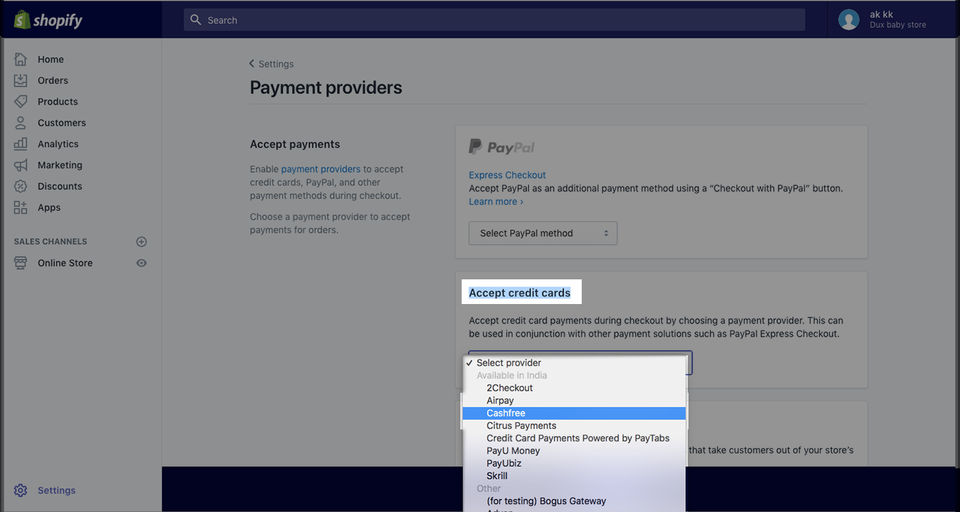Open the Express Checkout link
960x512 pixels.
pyautogui.click(x=507, y=175)
